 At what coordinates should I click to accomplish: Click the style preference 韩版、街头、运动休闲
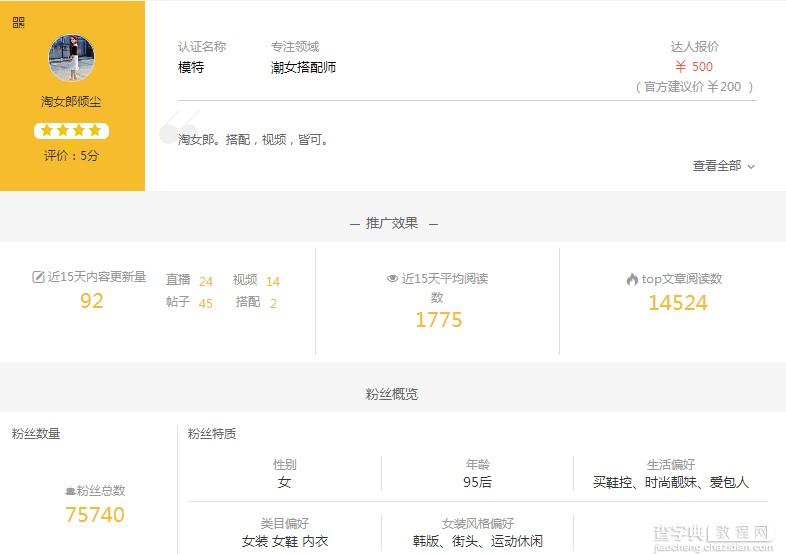pos(477,541)
